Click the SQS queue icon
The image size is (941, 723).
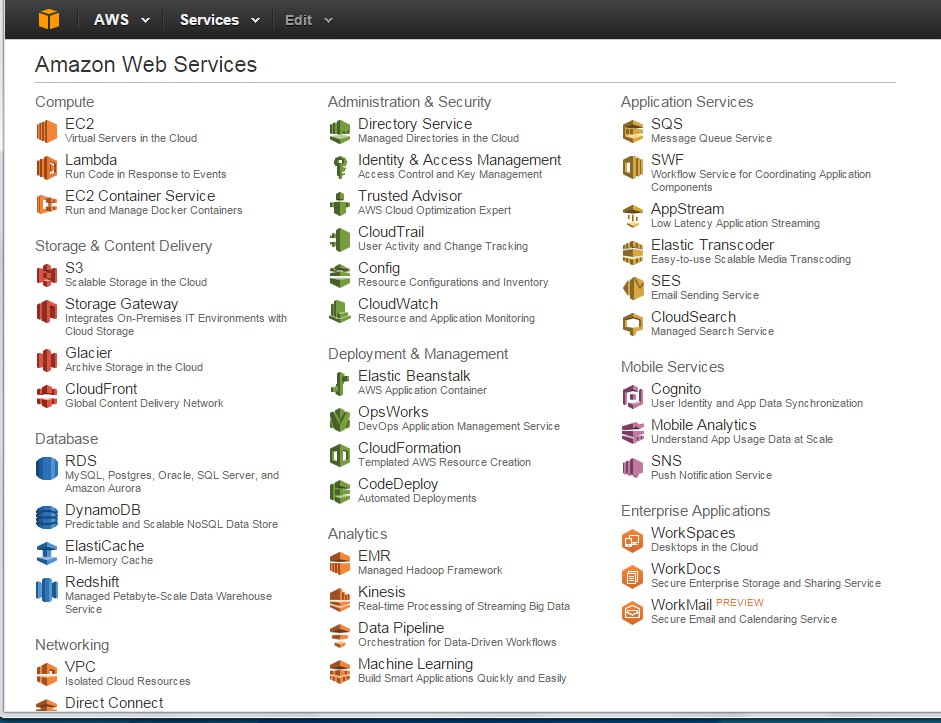click(x=632, y=130)
